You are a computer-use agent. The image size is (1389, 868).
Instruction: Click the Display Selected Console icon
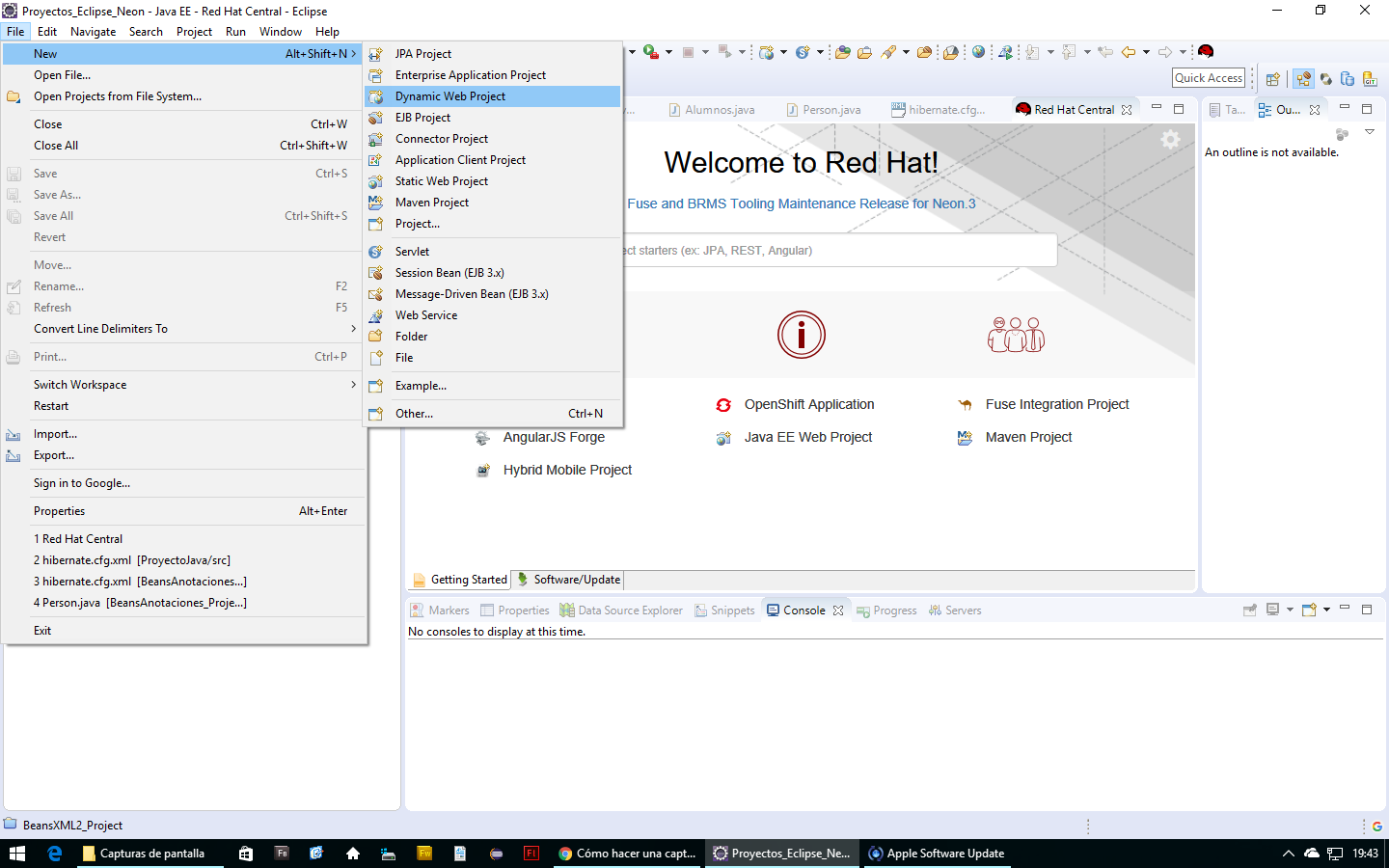[x=1273, y=610]
